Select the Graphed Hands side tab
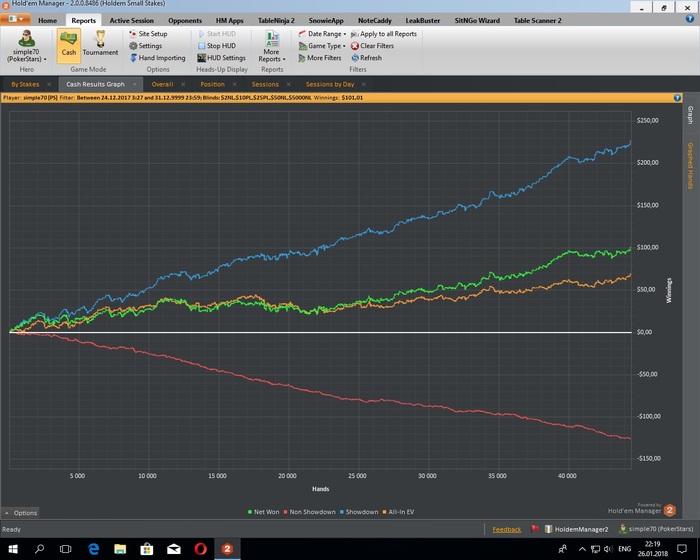 pyautogui.click(x=690, y=166)
